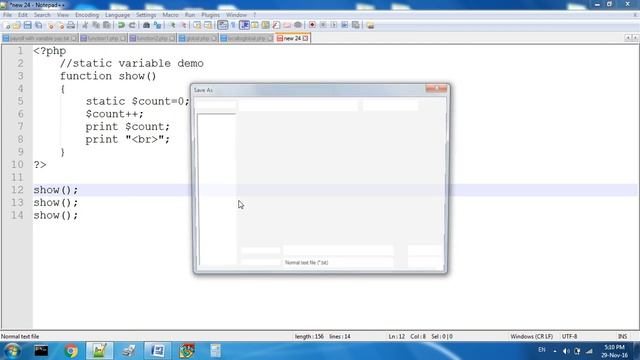Click the Notepad++ taskbar icon

[x=100, y=351]
